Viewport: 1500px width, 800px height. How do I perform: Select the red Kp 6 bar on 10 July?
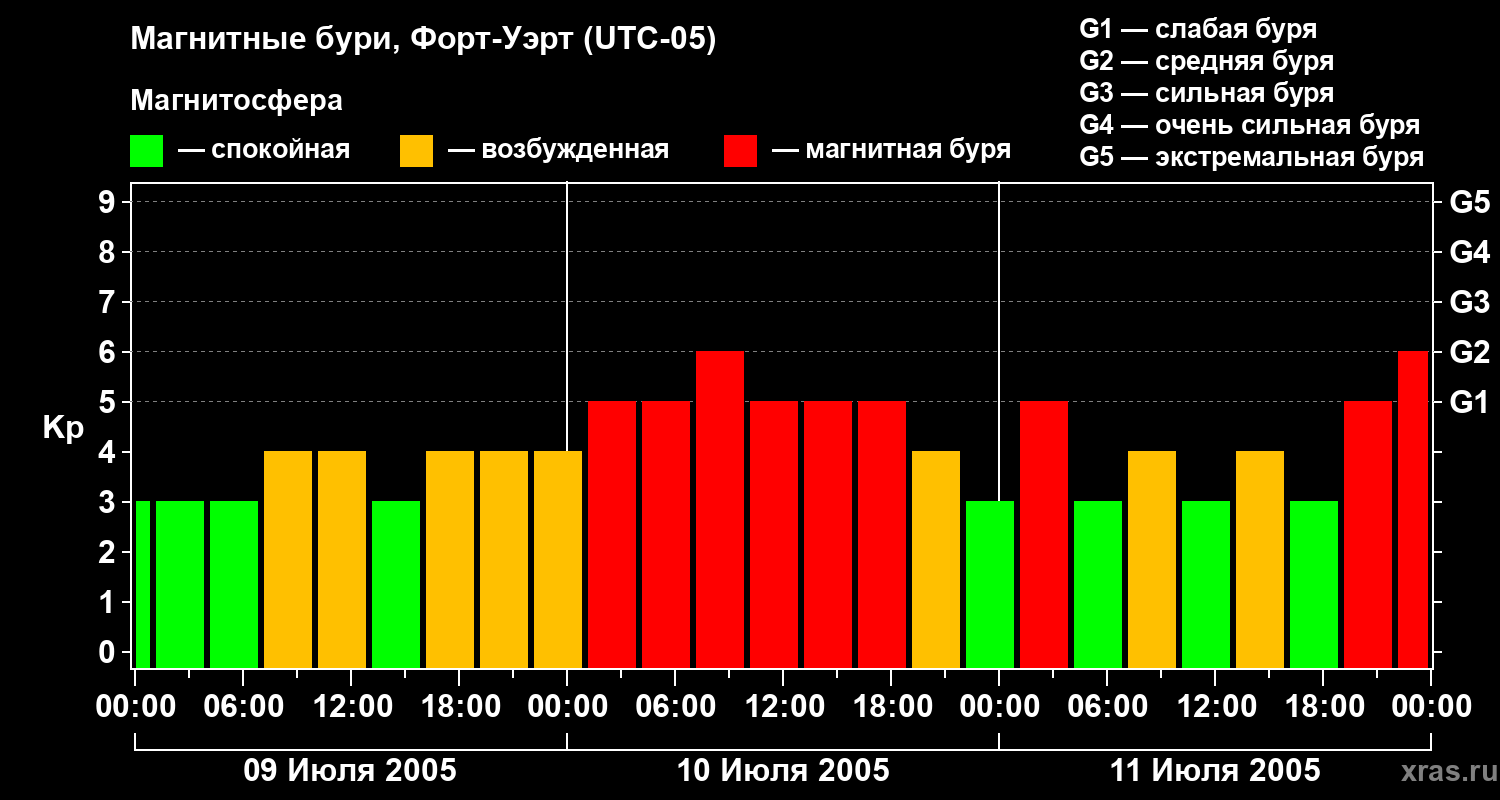(x=720, y=510)
